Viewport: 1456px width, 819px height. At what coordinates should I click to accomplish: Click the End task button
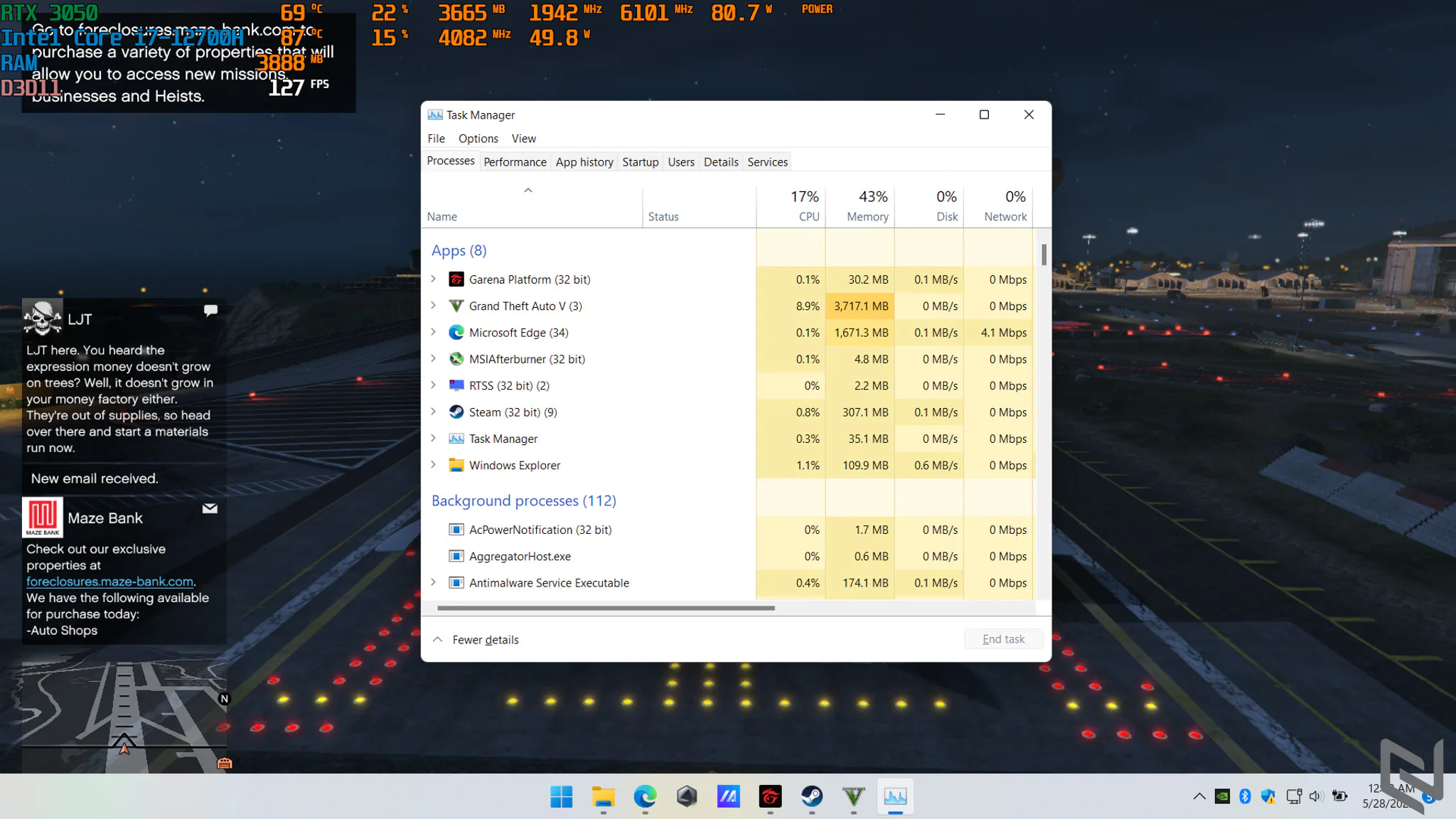point(1003,639)
